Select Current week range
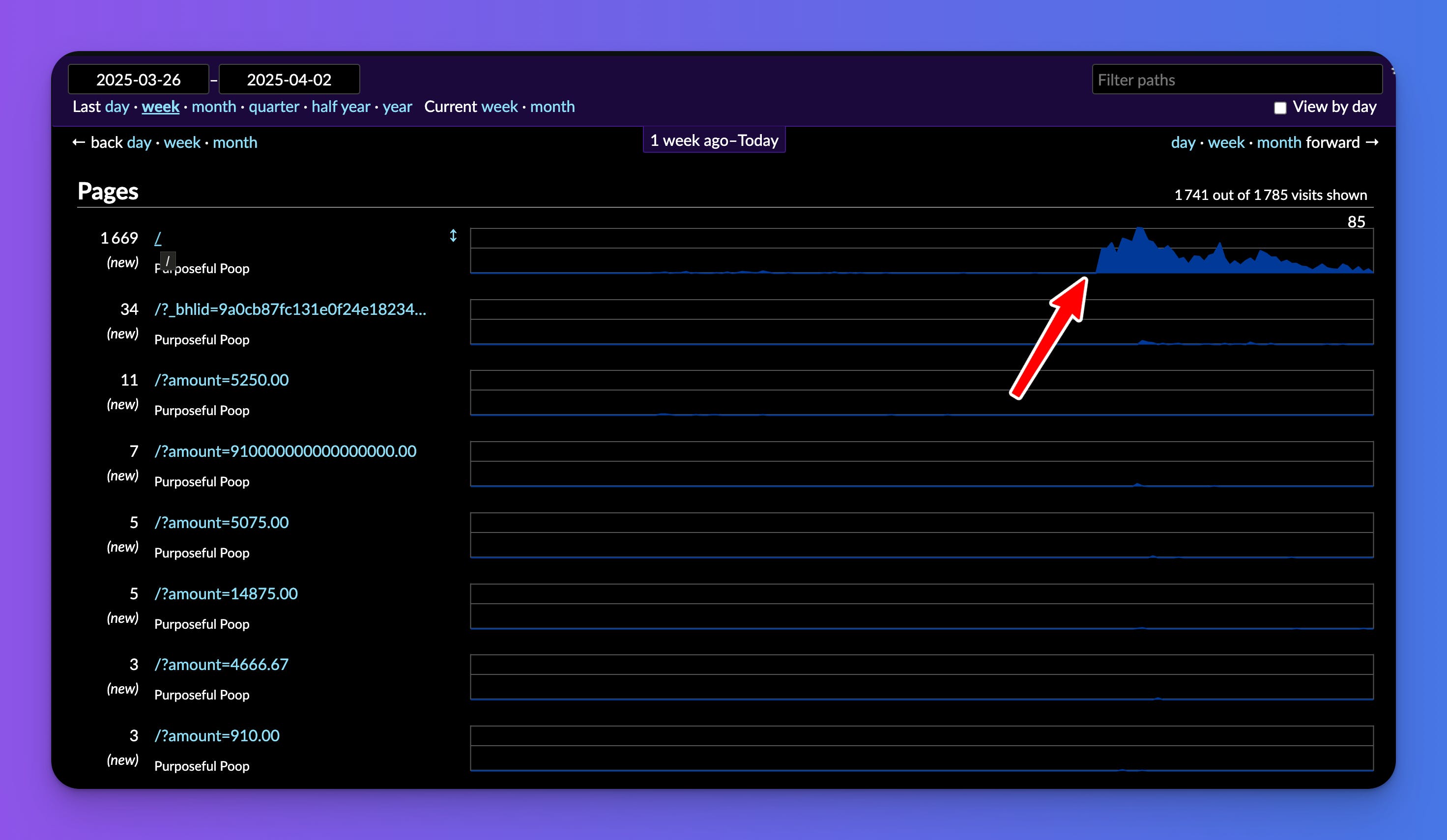The height and width of the screenshot is (840, 1447). tap(499, 107)
